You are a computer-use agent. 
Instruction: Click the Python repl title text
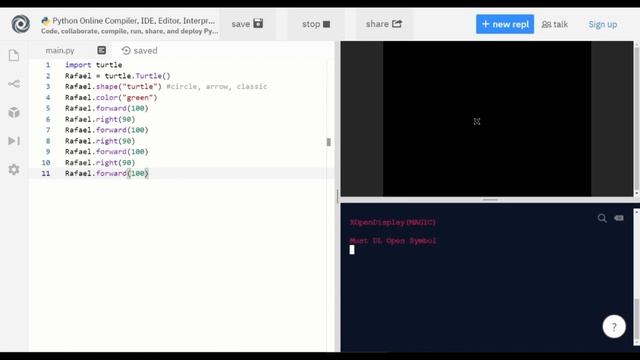[133, 21]
